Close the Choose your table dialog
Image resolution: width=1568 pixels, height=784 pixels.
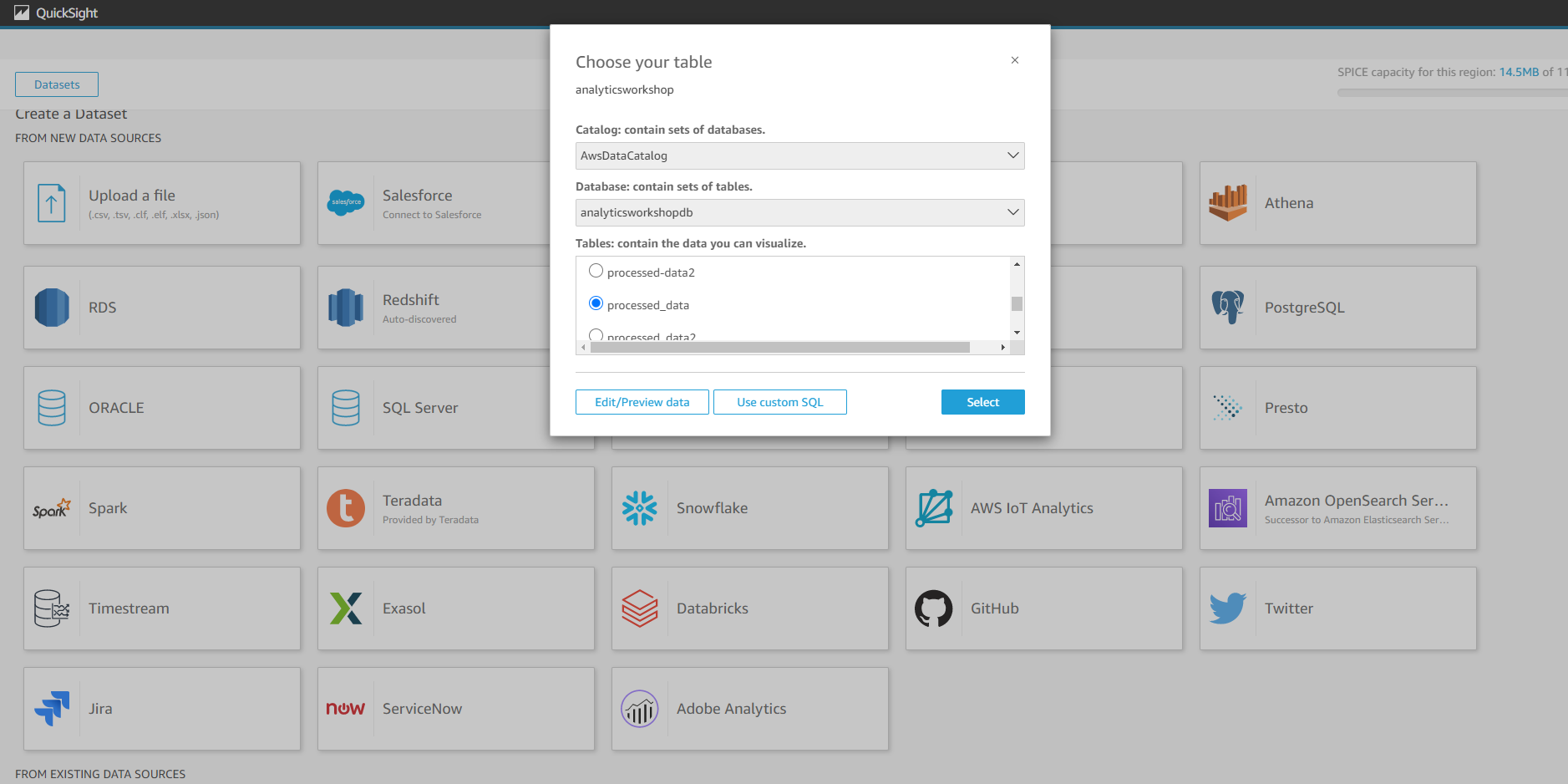coord(1015,60)
